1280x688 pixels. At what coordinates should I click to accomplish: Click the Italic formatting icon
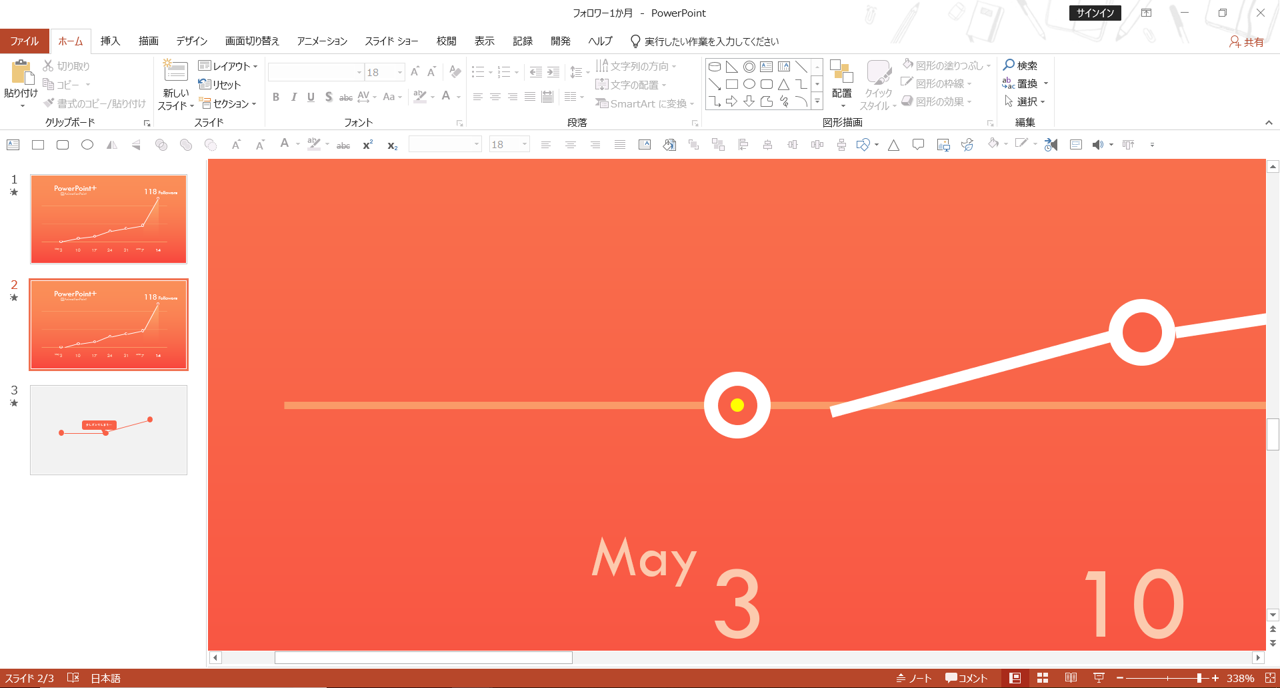(294, 97)
